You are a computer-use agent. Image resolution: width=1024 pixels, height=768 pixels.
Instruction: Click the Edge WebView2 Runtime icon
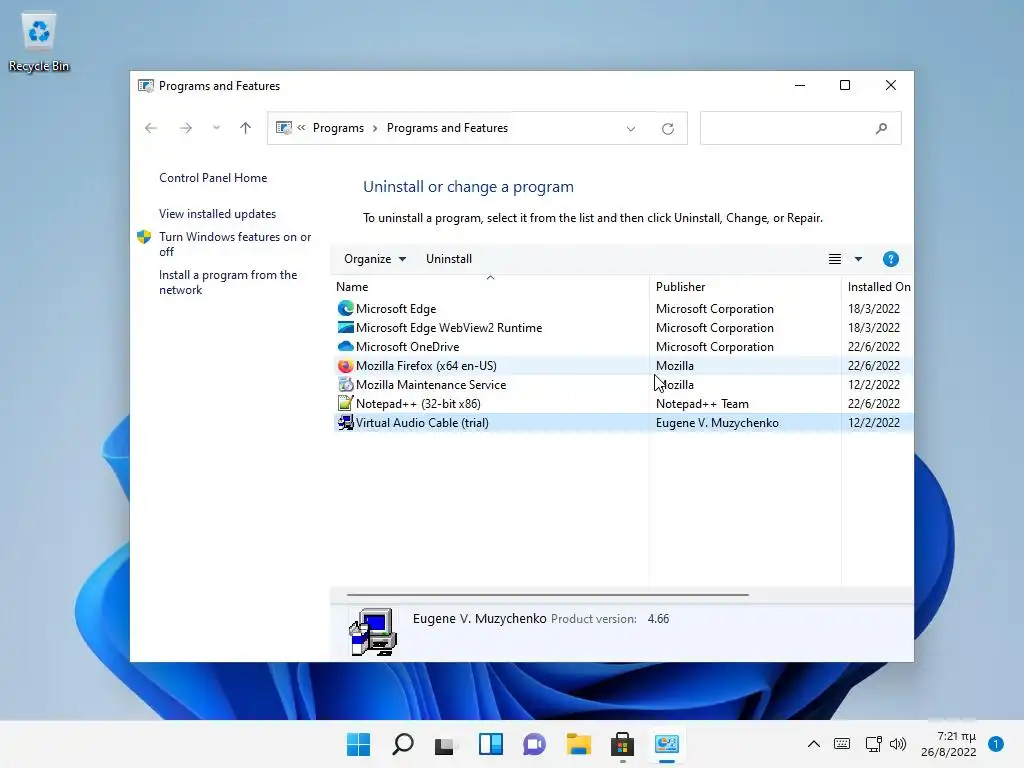[345, 327]
